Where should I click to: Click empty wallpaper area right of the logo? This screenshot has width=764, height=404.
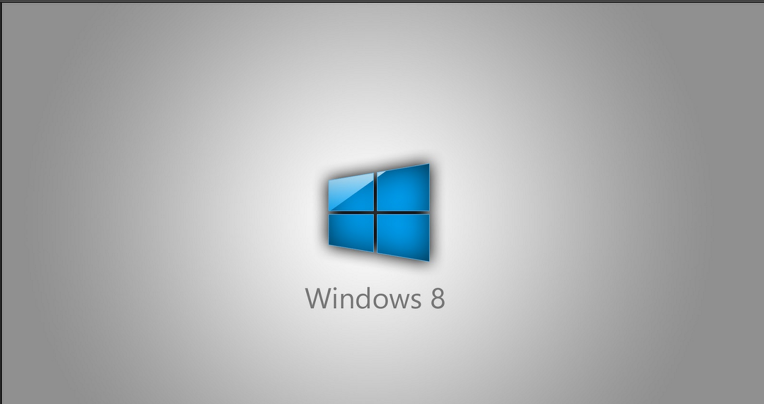(x=600, y=210)
